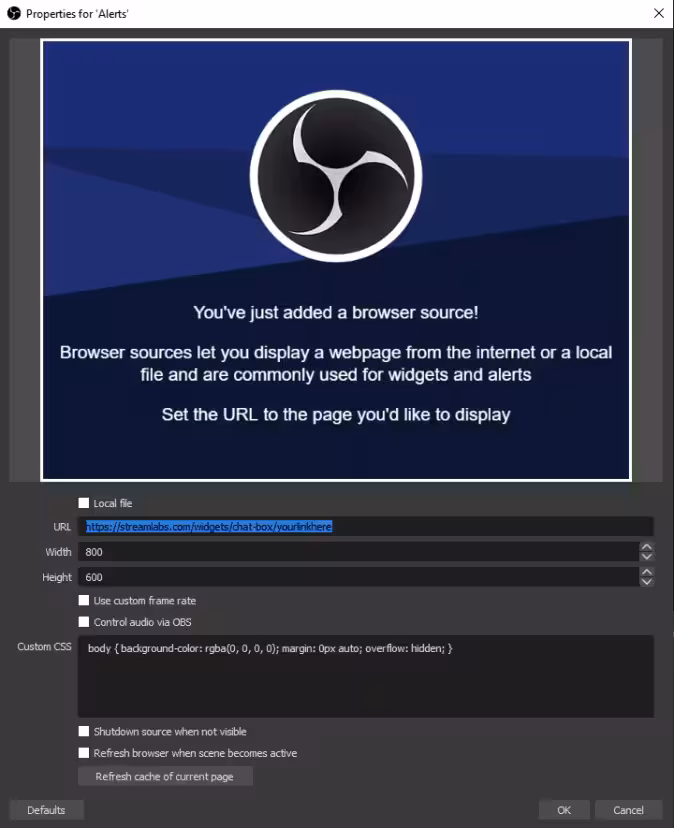Check Shutdown source when not visible
Screen dimensions: 674x828
83,731
